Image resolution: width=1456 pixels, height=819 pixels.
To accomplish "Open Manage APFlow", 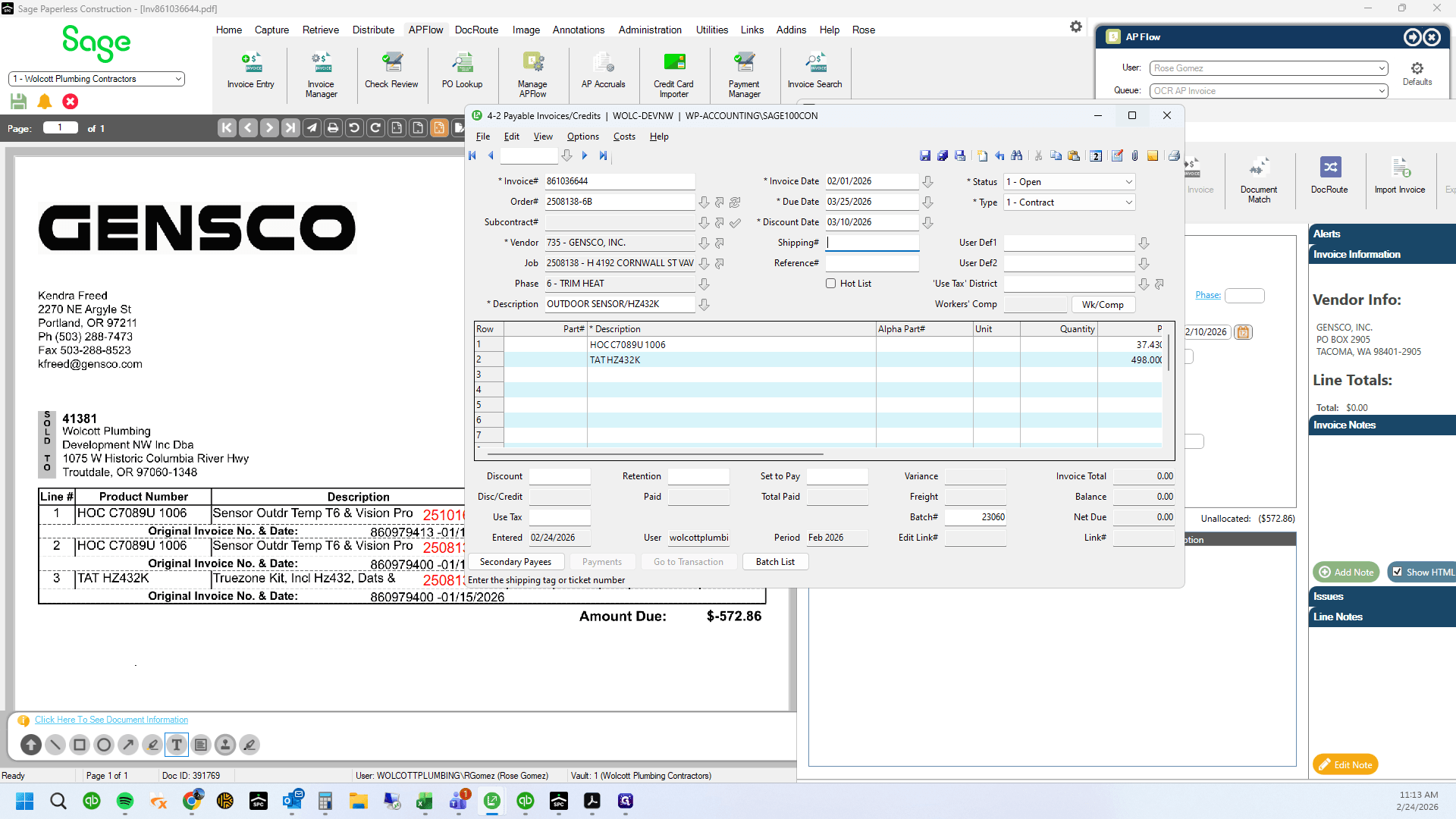I will [532, 74].
